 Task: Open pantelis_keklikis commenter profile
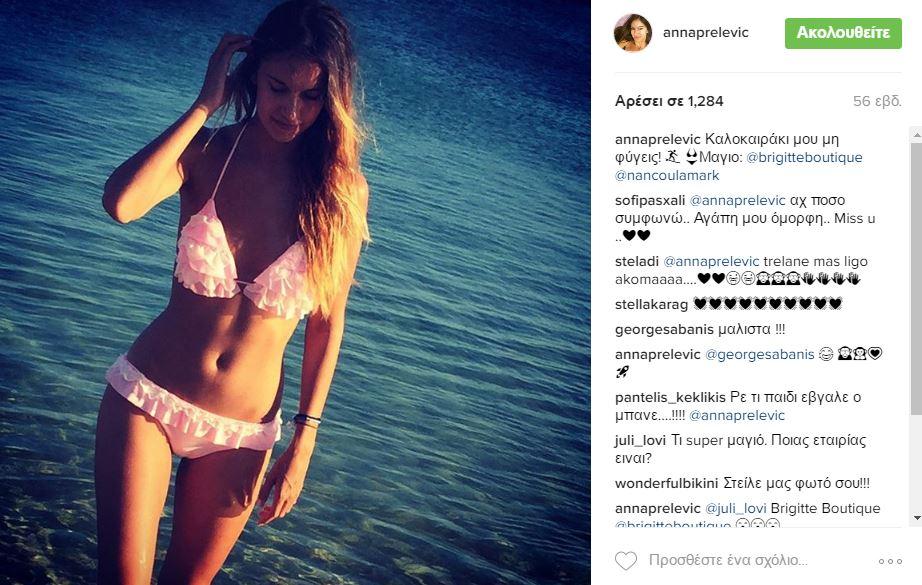pyautogui.click(x=670, y=397)
